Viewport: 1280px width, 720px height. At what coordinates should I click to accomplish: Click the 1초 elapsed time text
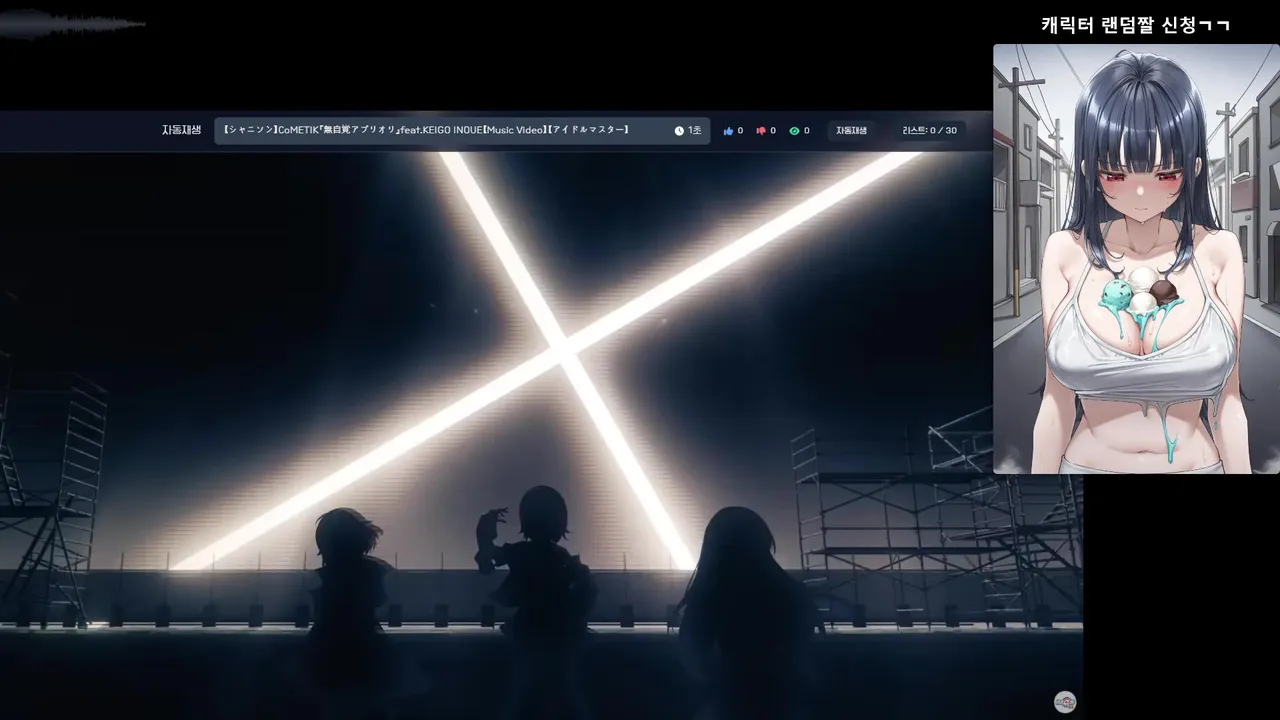point(694,131)
